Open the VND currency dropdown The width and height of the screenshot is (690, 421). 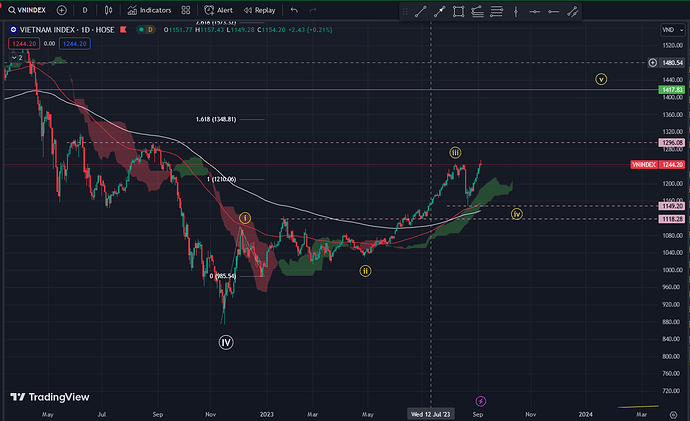[672, 29]
